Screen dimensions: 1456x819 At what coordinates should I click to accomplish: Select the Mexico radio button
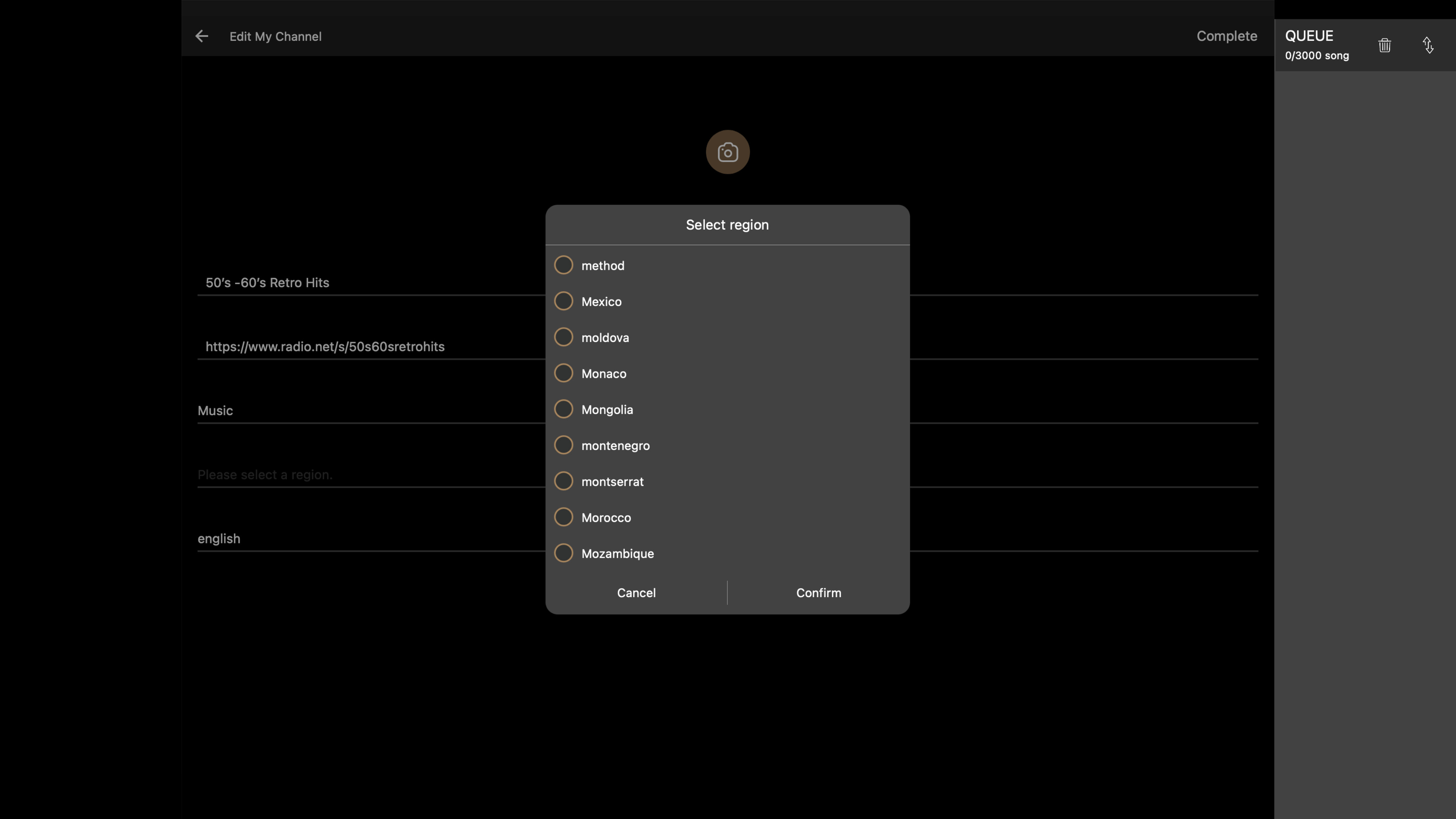563,301
